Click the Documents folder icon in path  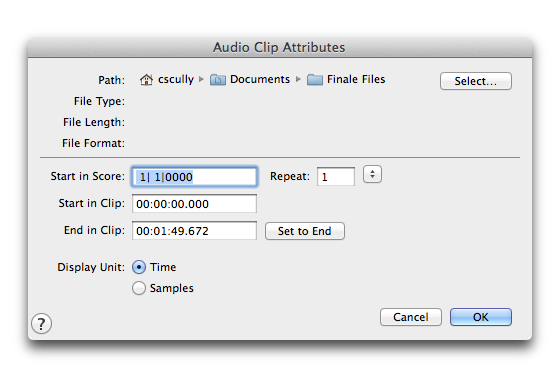coord(218,80)
